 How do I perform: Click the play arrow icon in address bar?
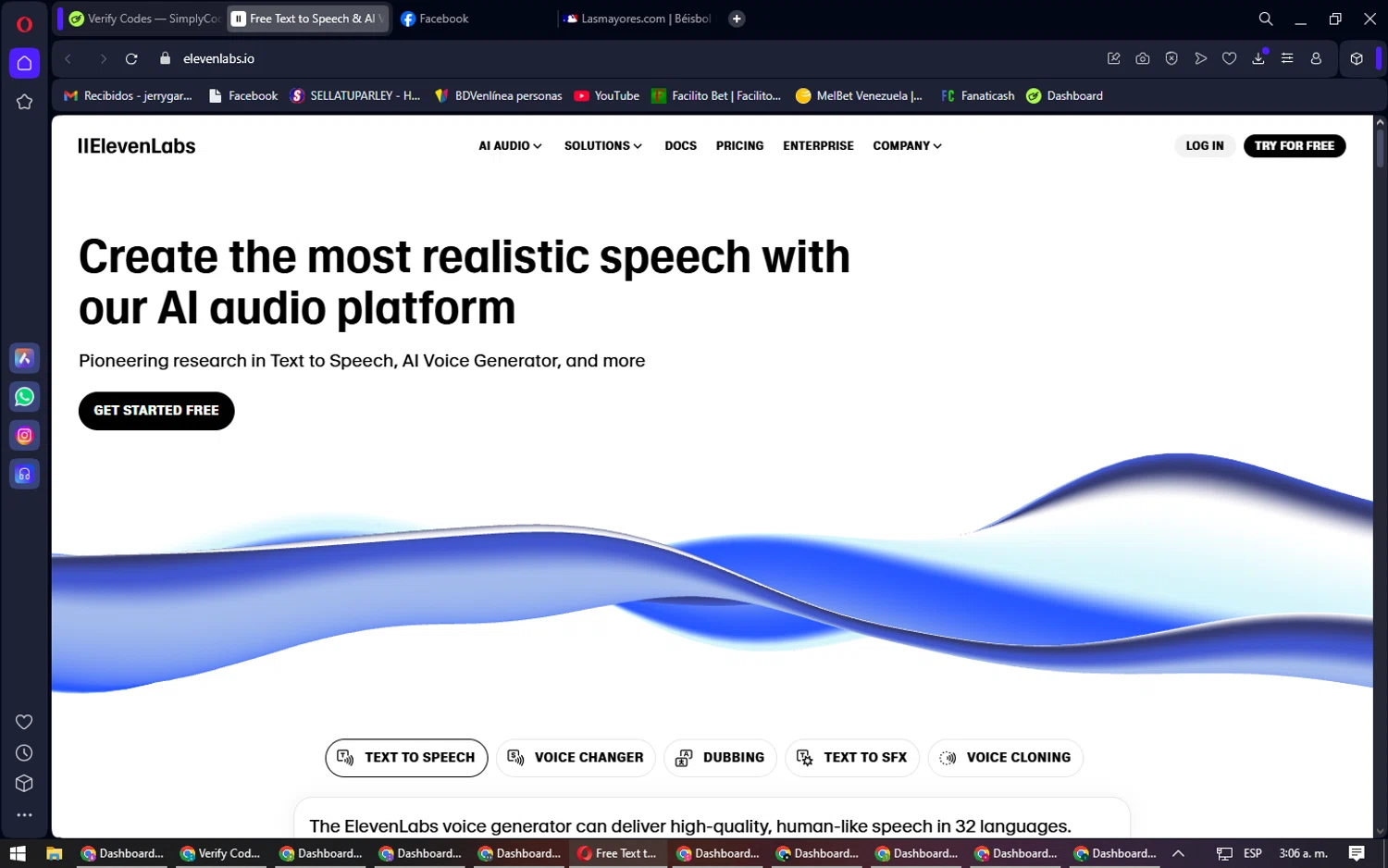[x=1200, y=58]
